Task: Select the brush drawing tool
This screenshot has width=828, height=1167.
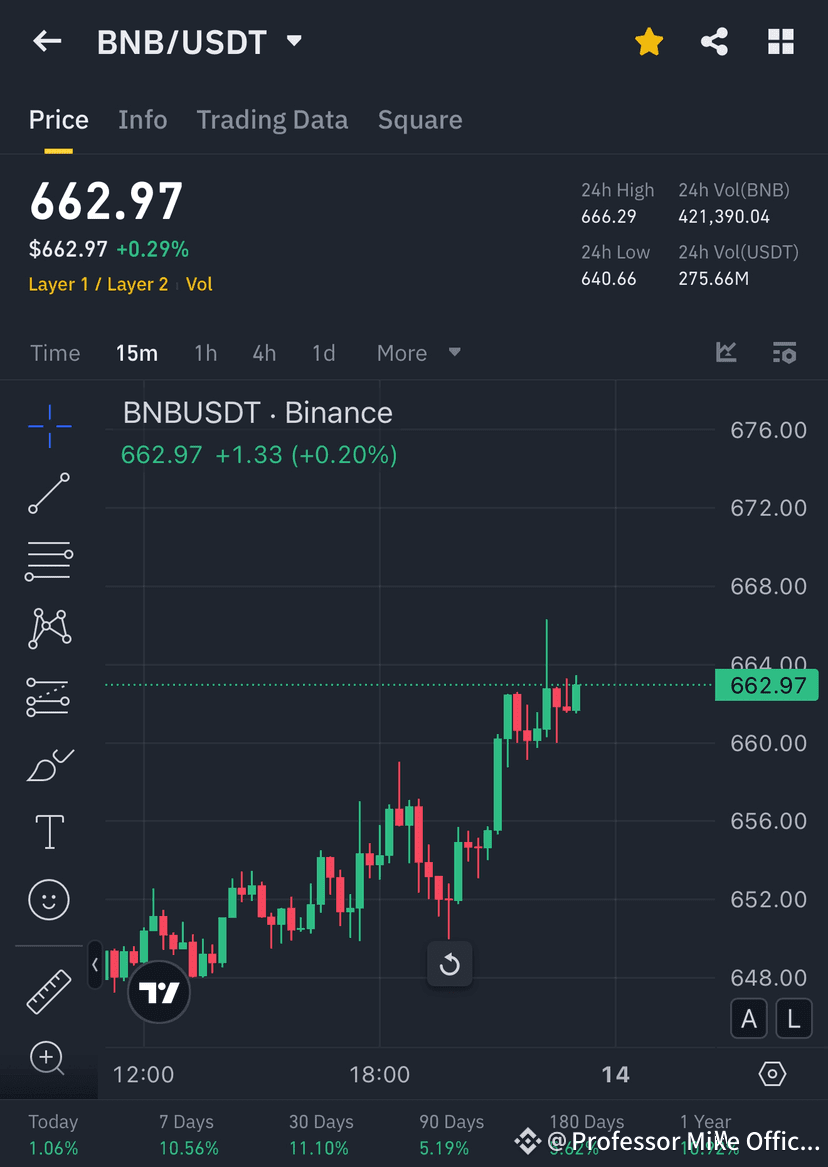Action: tap(48, 763)
